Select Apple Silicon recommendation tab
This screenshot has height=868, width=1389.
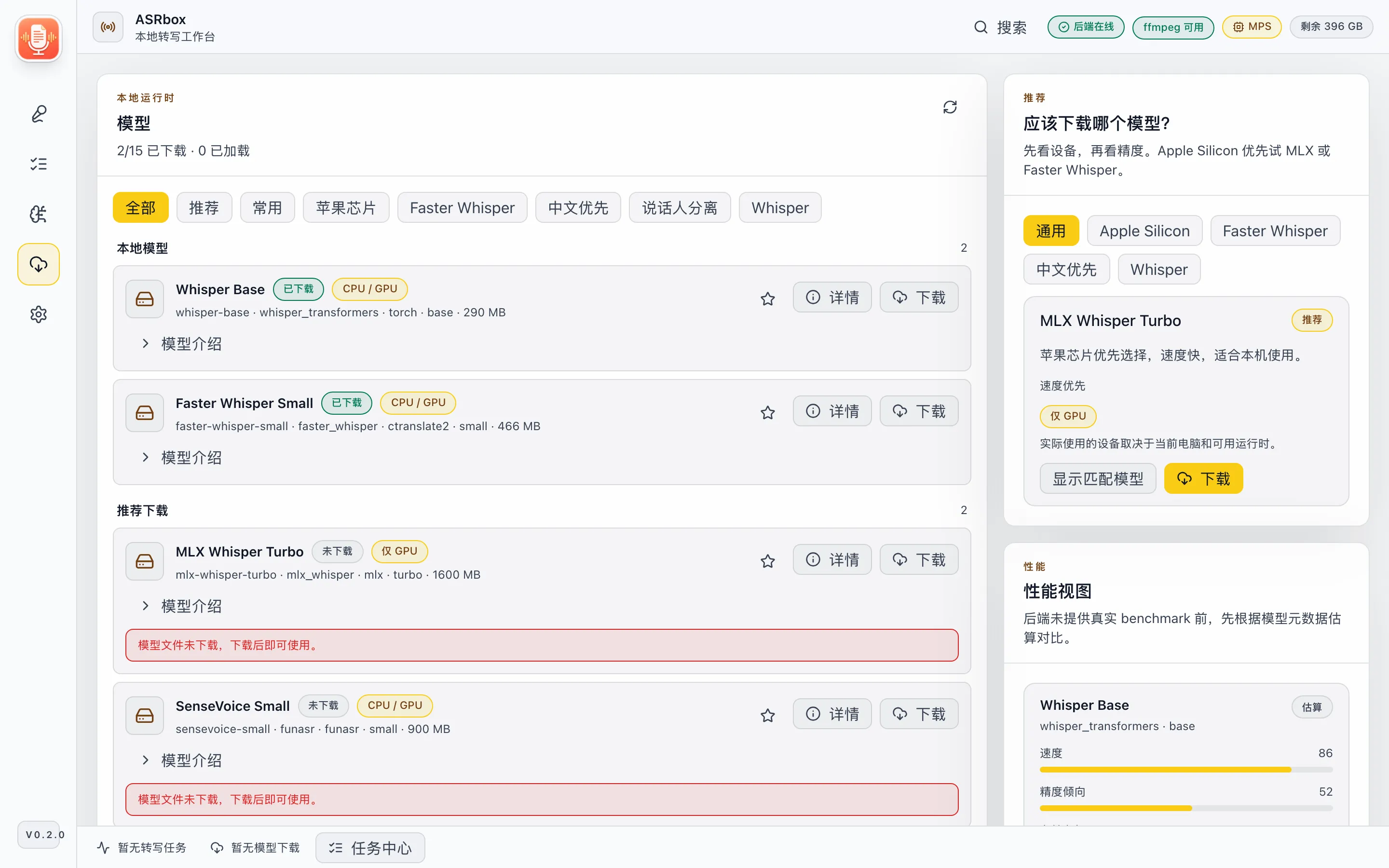pyautogui.click(x=1144, y=231)
